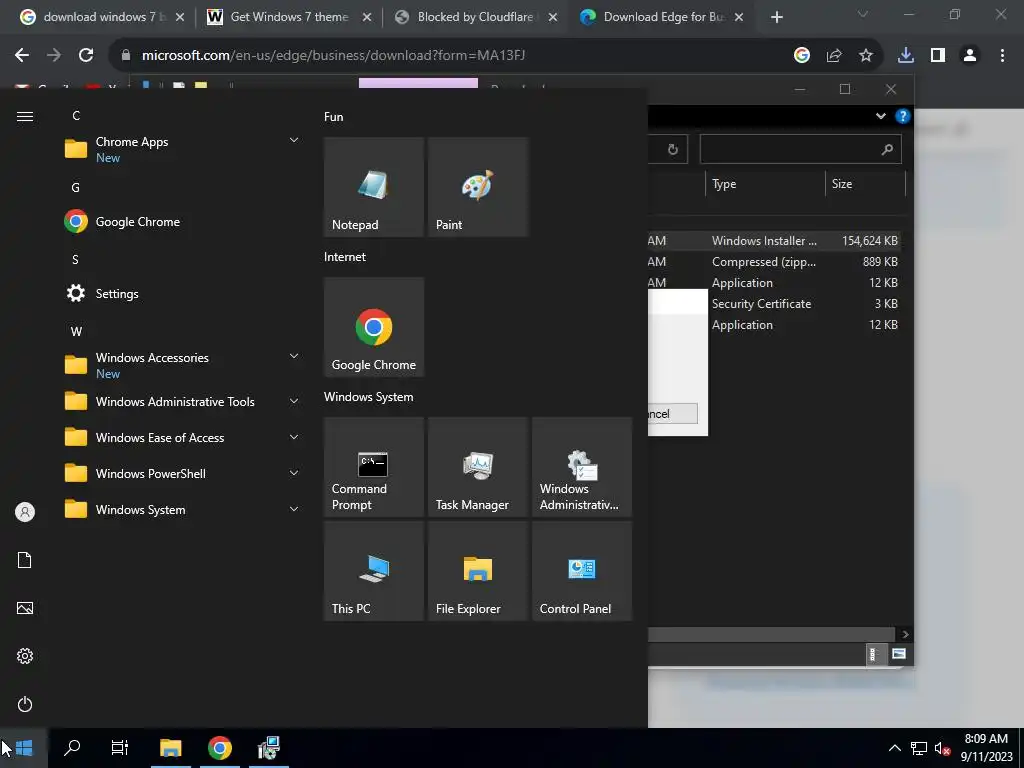Open Settings gear in the Start sidebar
This screenshot has width=1024, height=768.
pyautogui.click(x=25, y=656)
